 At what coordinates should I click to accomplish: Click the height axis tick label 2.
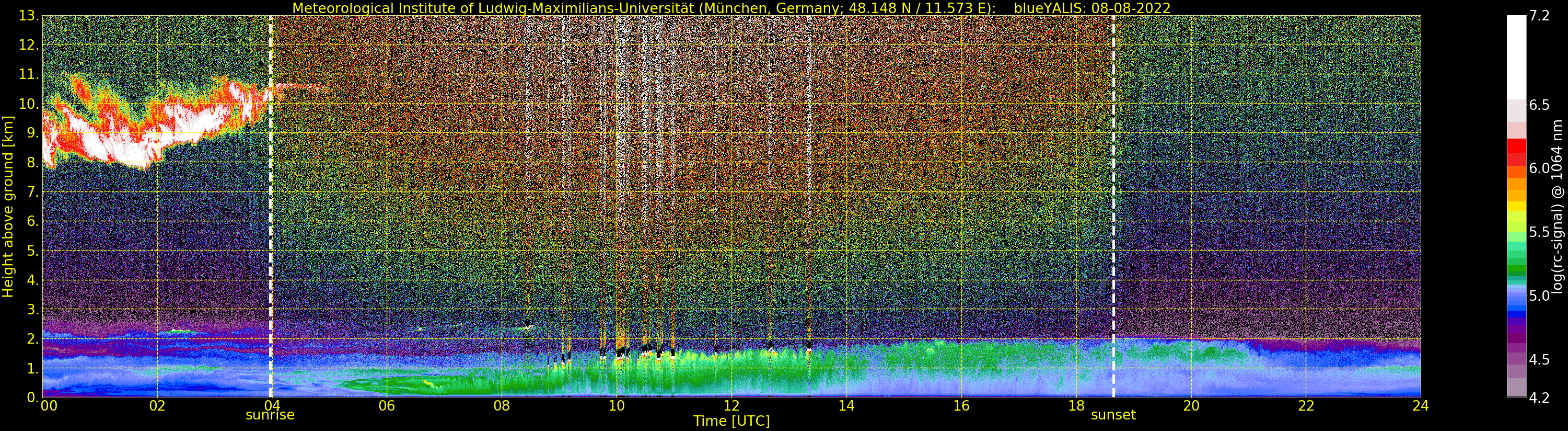tap(33, 338)
